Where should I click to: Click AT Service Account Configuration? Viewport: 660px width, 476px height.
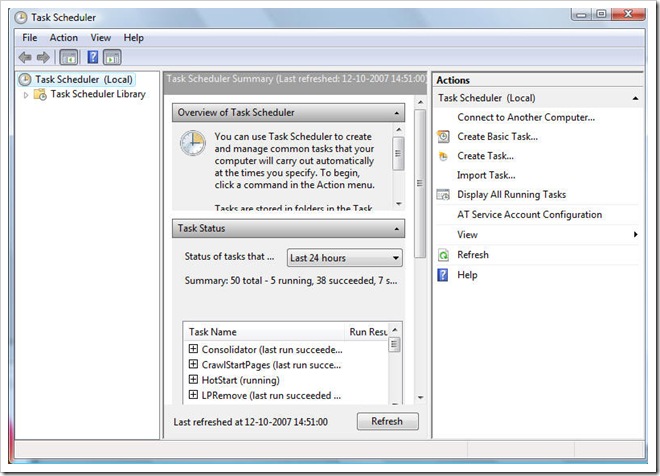530,215
